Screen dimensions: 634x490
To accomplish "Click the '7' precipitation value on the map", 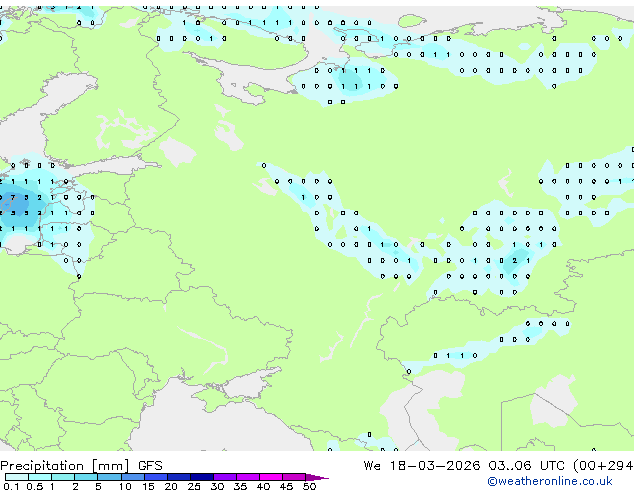I will 13,198.
